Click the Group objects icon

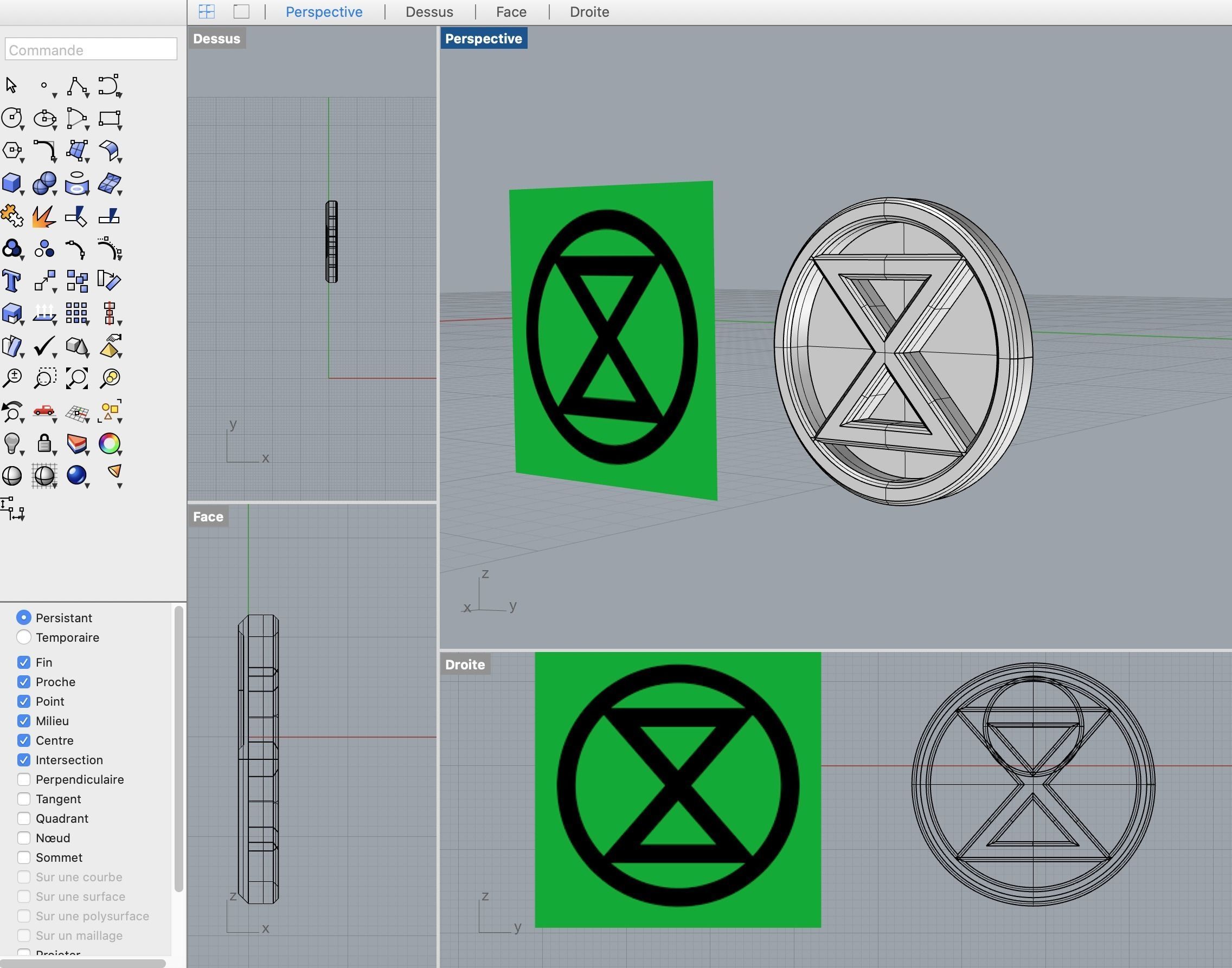pos(12,248)
